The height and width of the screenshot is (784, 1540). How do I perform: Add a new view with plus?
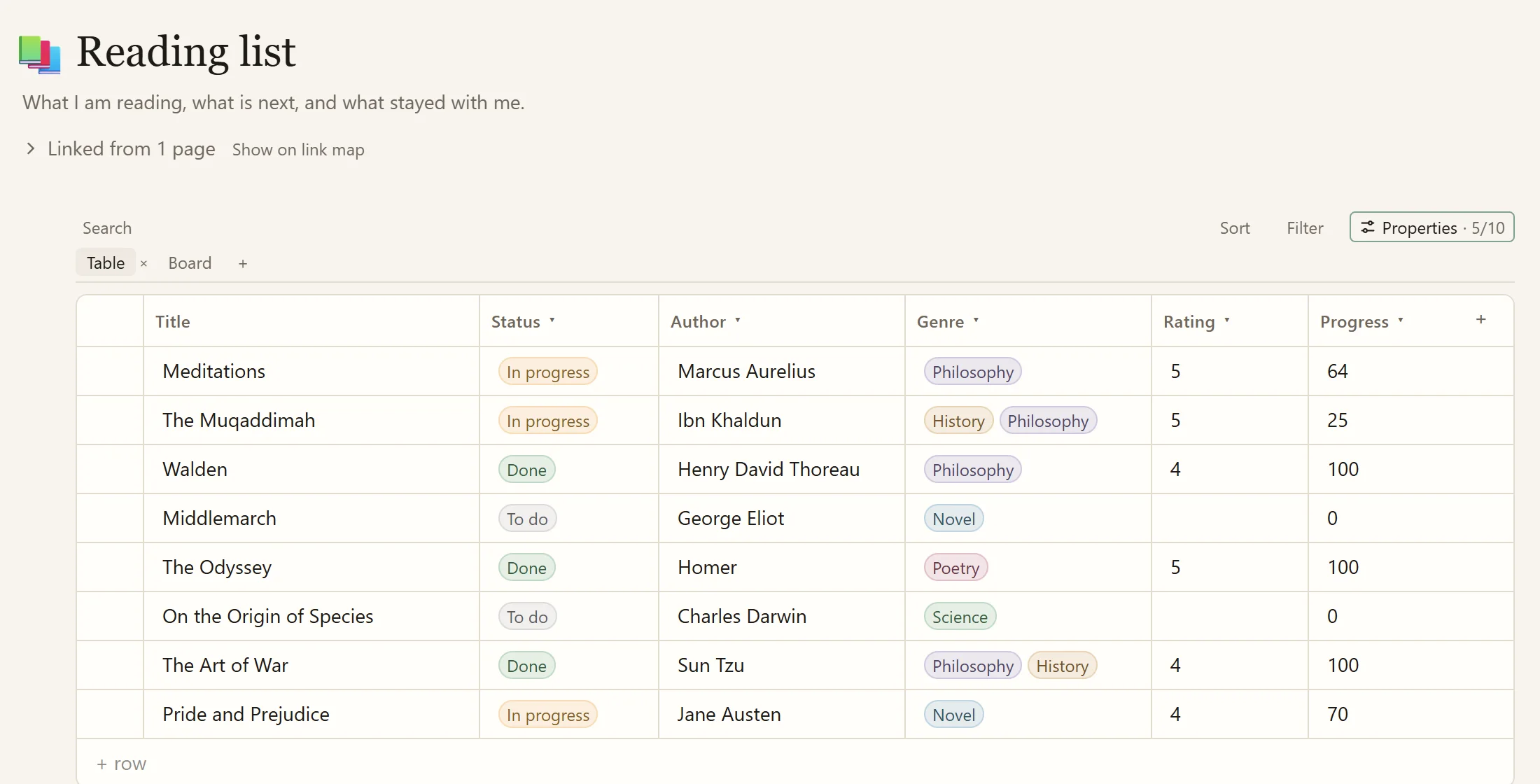(243, 264)
